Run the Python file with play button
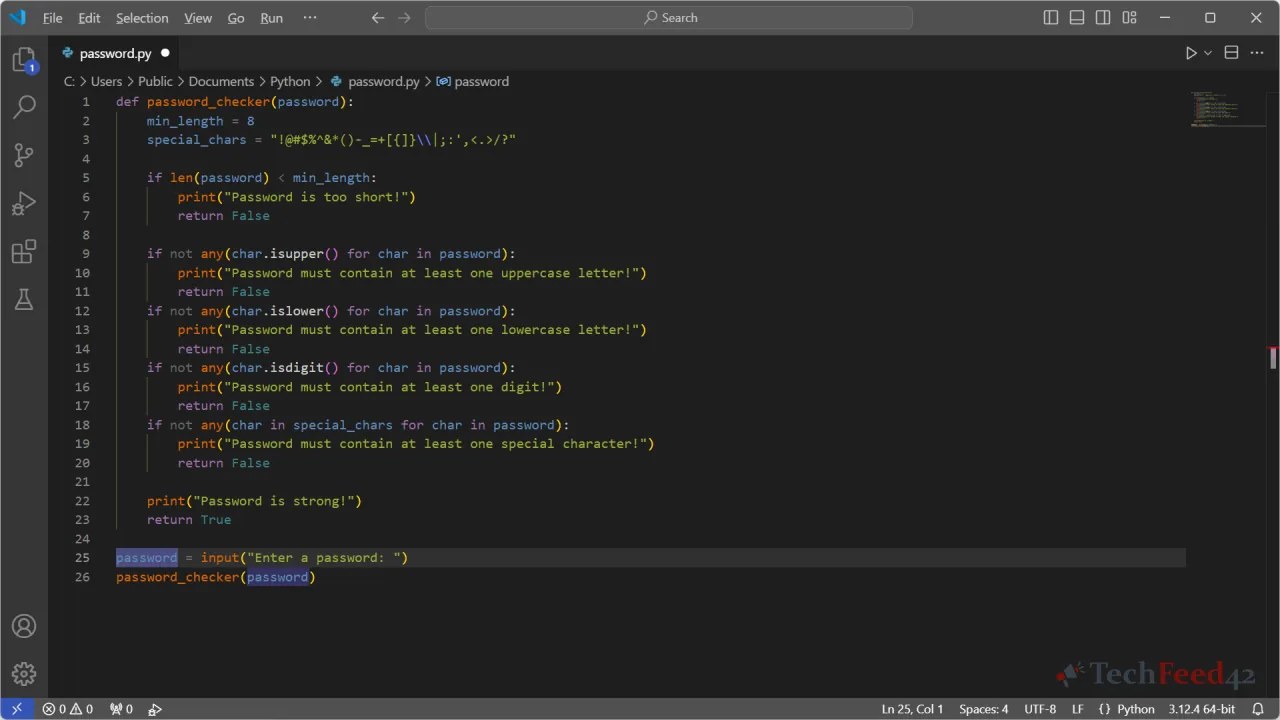Viewport: 1280px width, 720px height. click(x=1191, y=53)
